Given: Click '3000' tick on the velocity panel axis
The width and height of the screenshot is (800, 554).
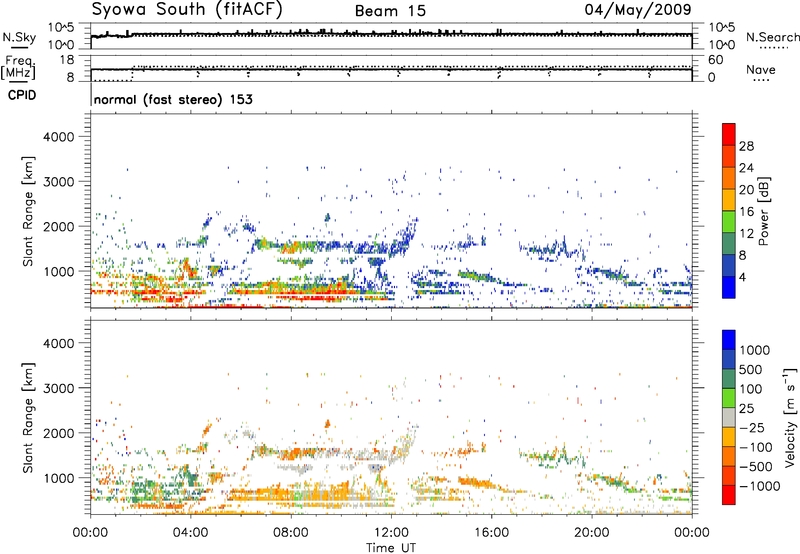Looking at the screenshot, I should tap(58, 388).
